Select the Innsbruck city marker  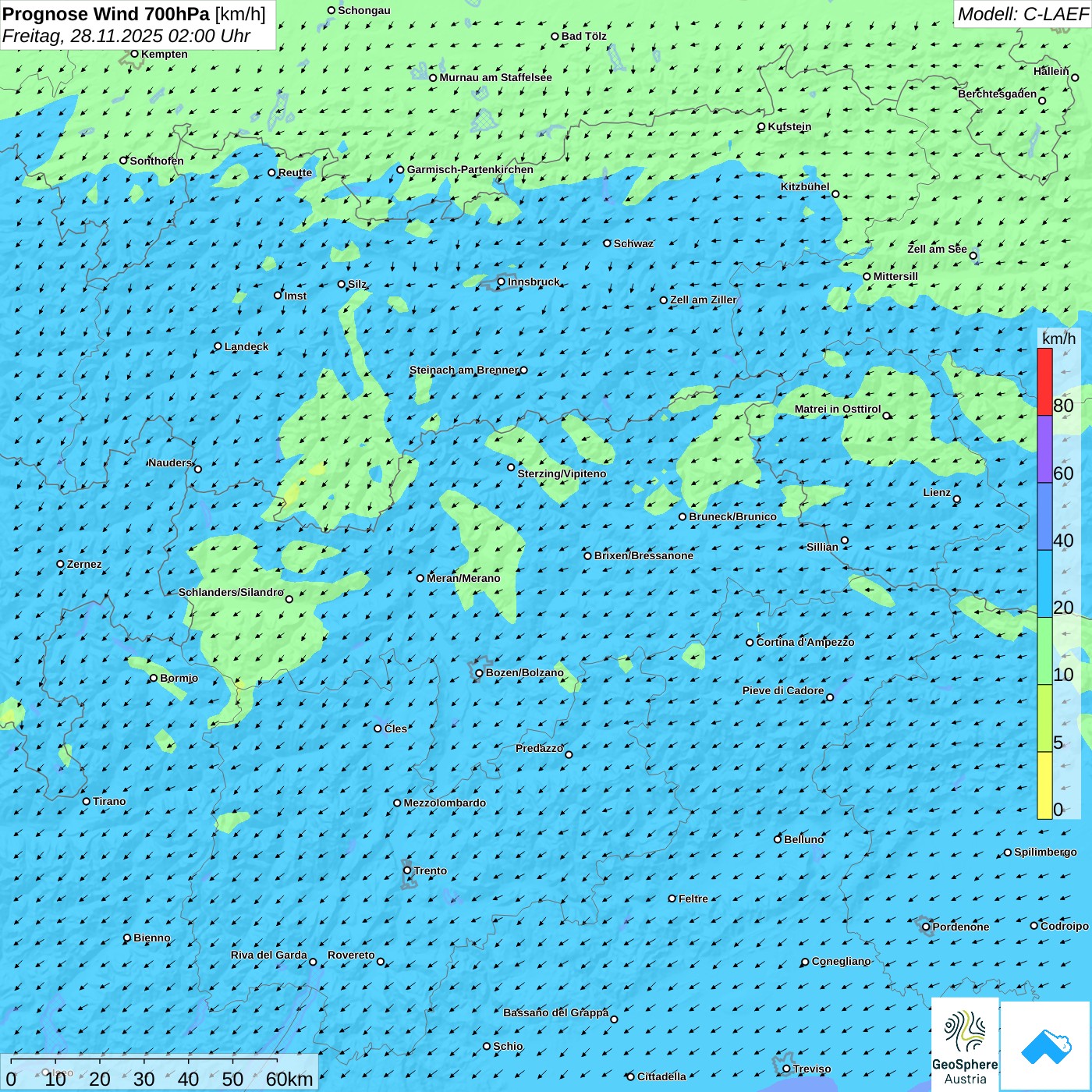click(502, 282)
